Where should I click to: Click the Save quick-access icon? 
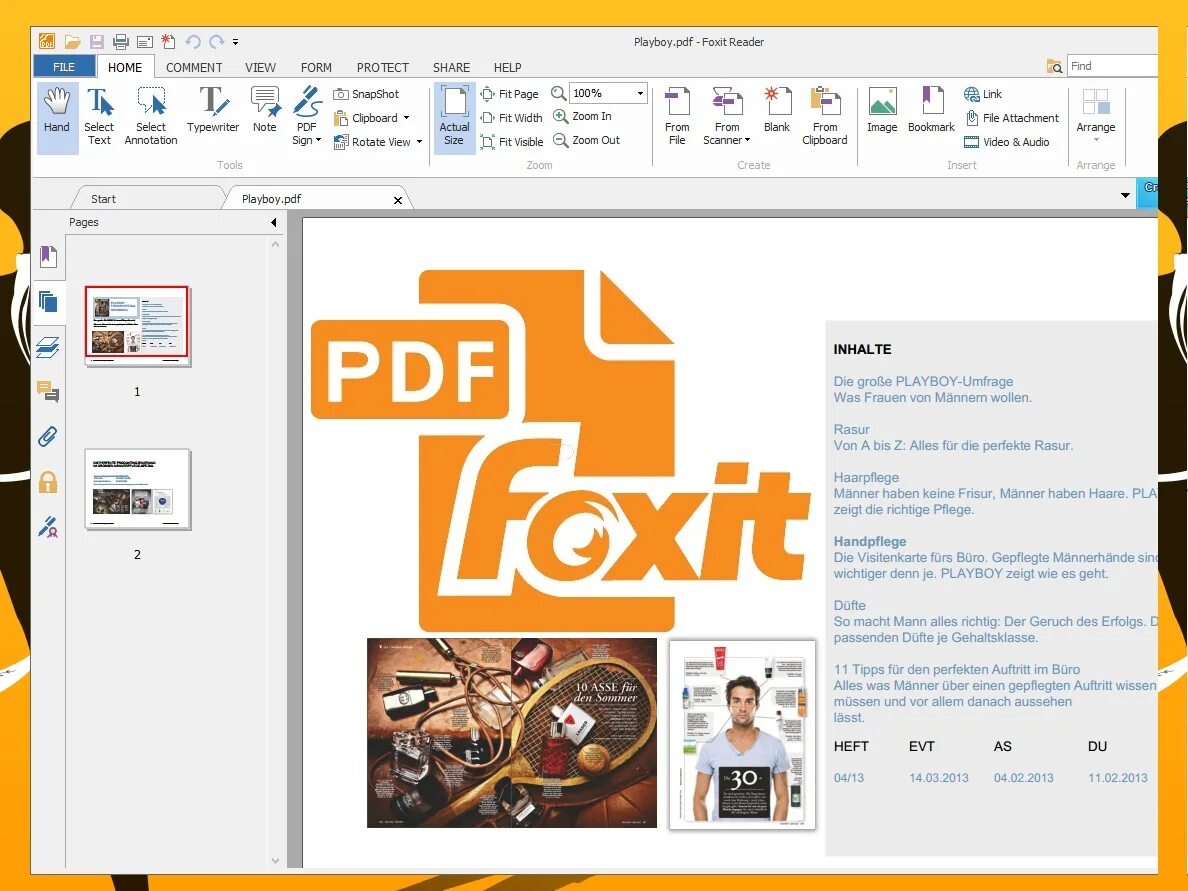[97, 42]
